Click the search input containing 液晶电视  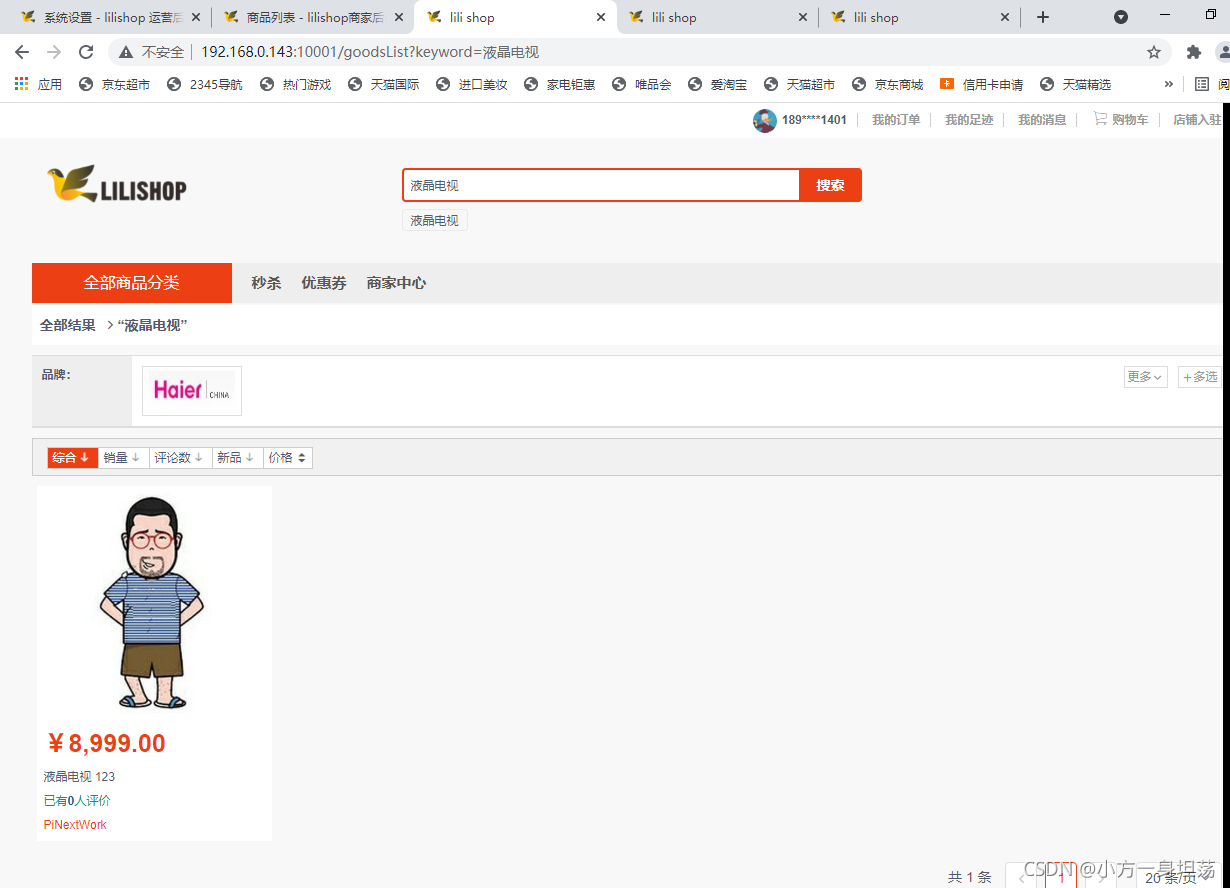(600, 185)
